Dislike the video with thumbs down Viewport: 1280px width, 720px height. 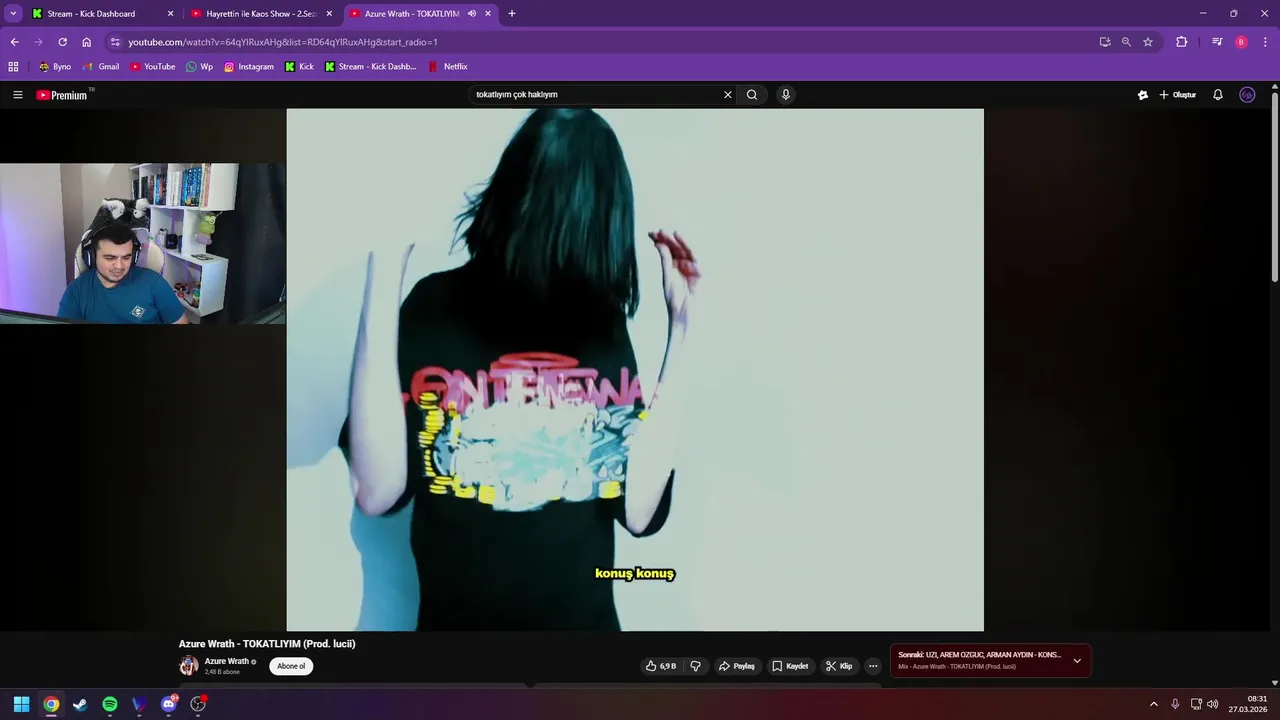coord(696,666)
